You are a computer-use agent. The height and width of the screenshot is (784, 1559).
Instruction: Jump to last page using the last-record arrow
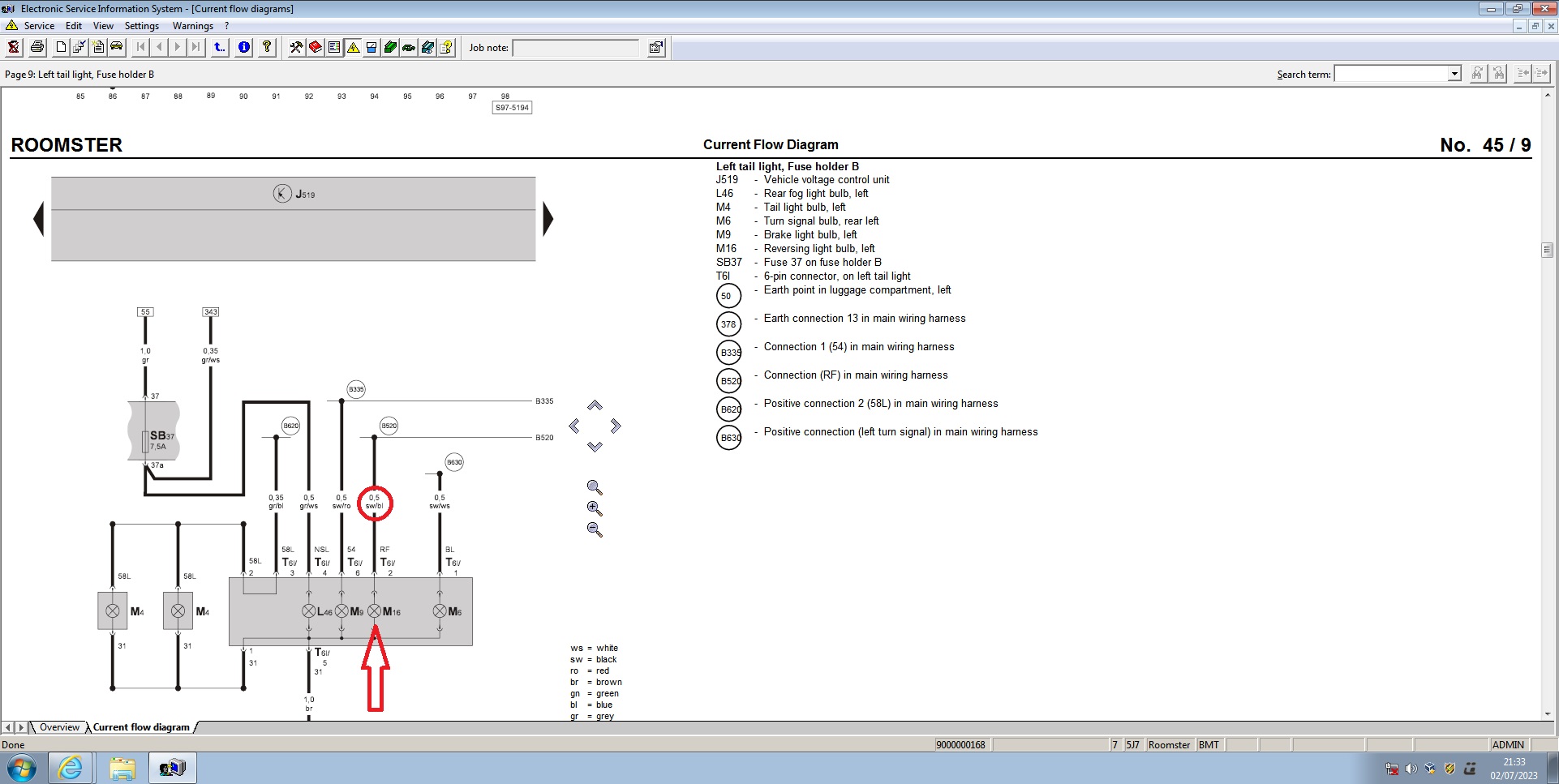pos(195,47)
